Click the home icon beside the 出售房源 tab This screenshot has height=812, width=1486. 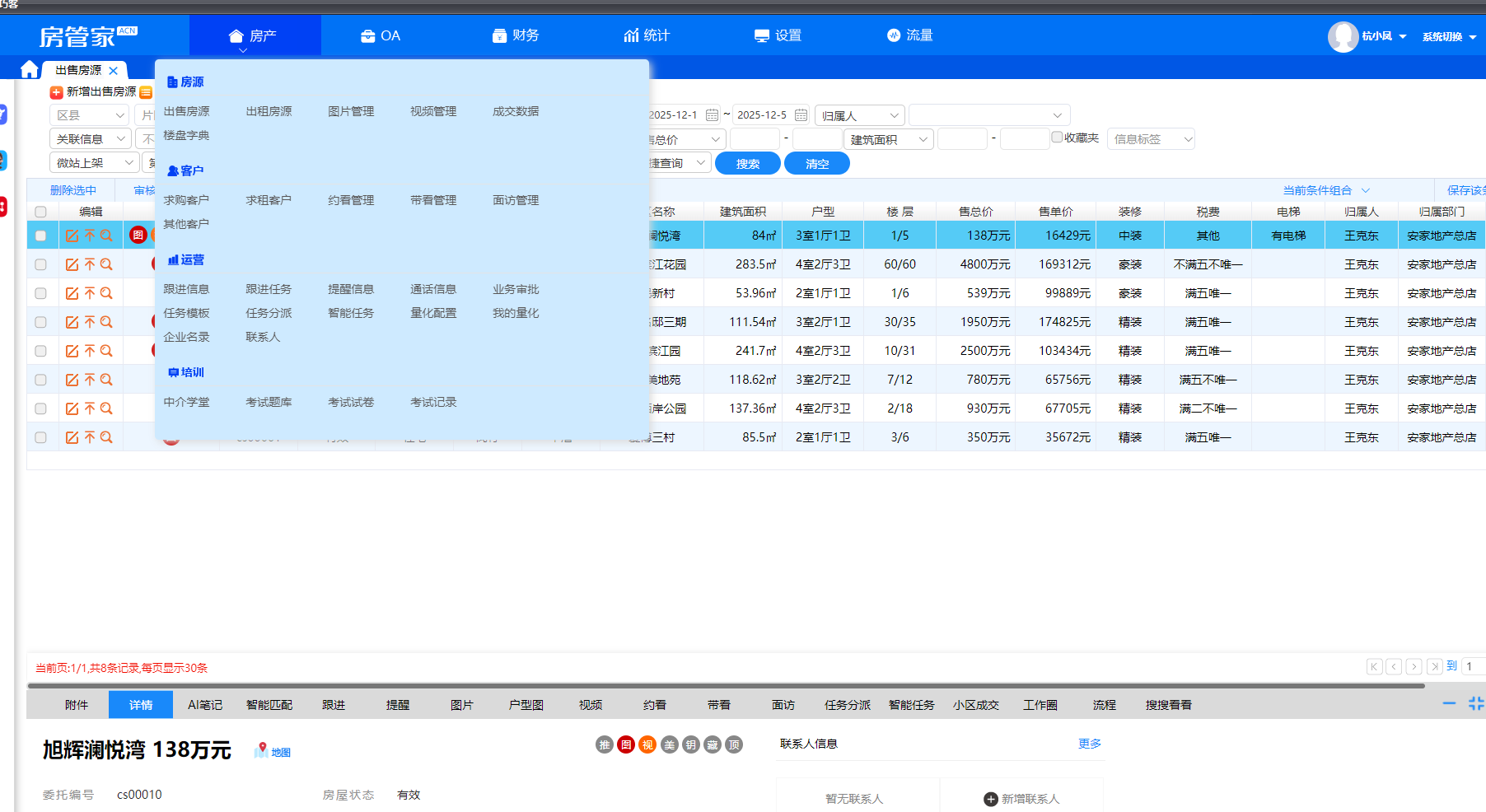point(30,70)
